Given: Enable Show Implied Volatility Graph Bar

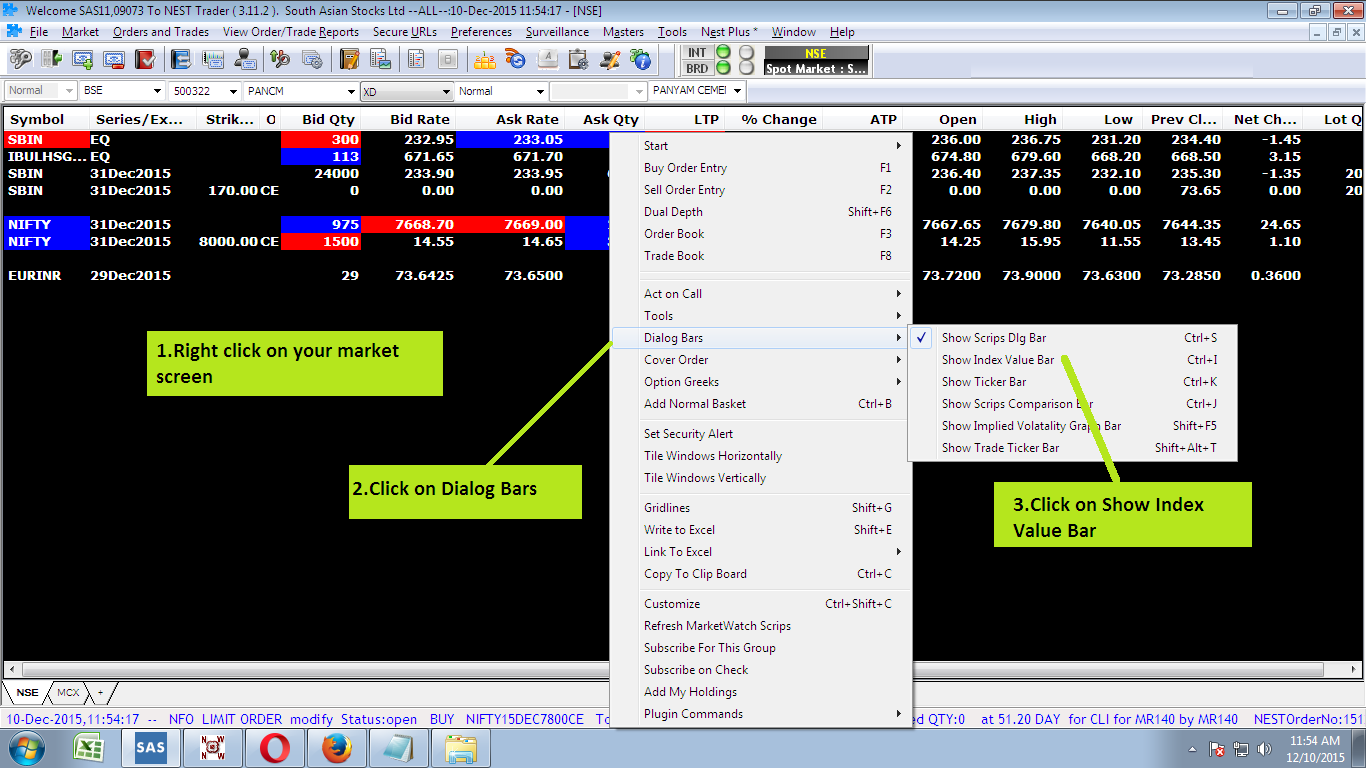Looking at the screenshot, I should [1073, 426].
